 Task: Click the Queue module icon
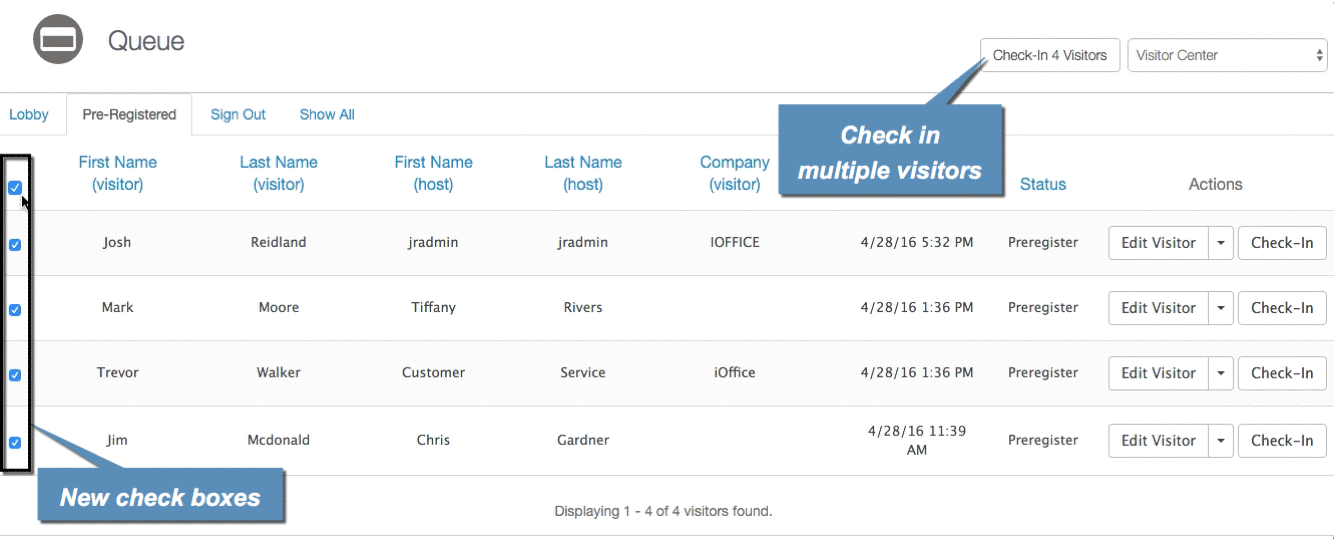click(58, 40)
